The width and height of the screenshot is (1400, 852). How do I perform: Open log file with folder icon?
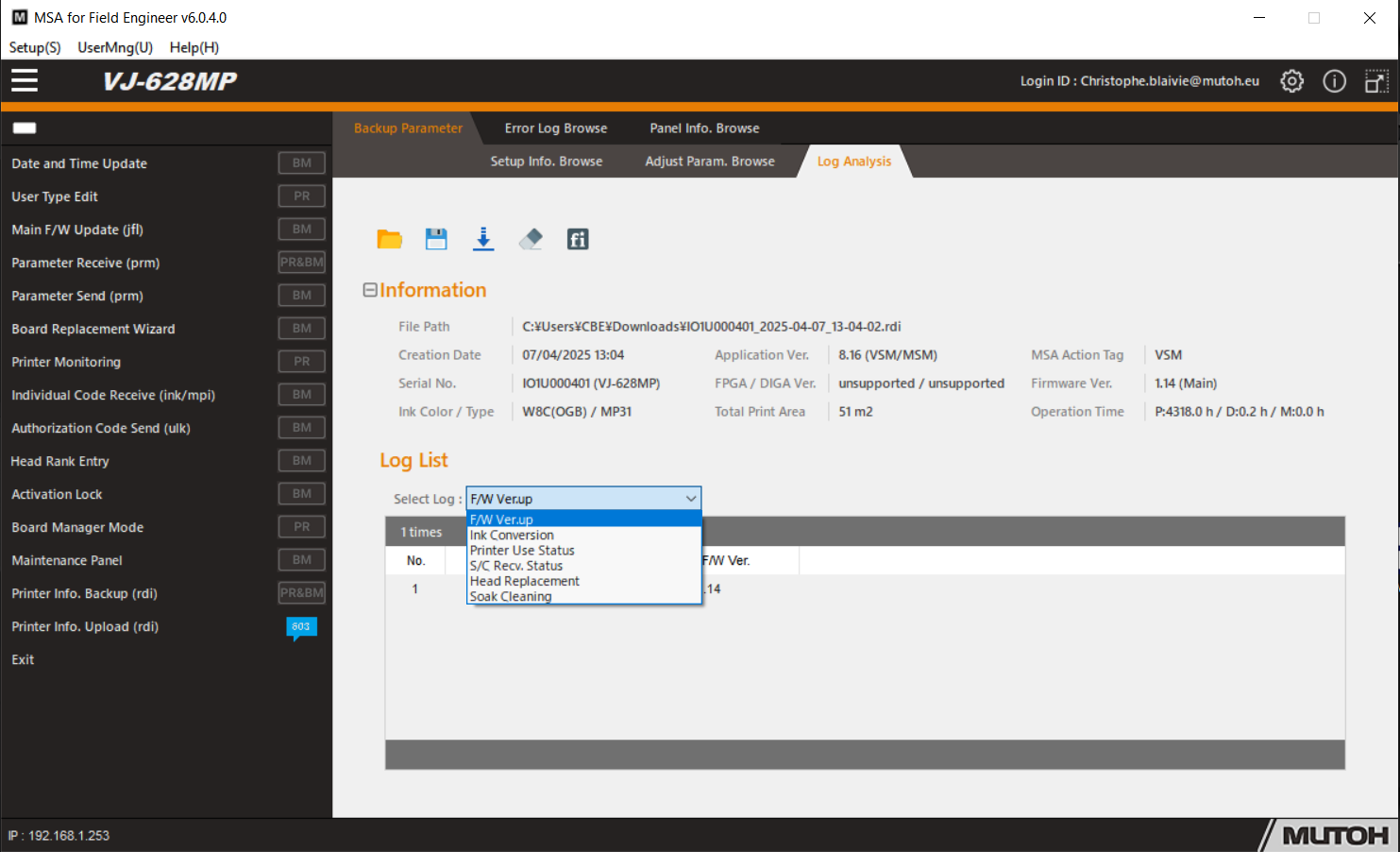[x=389, y=239]
